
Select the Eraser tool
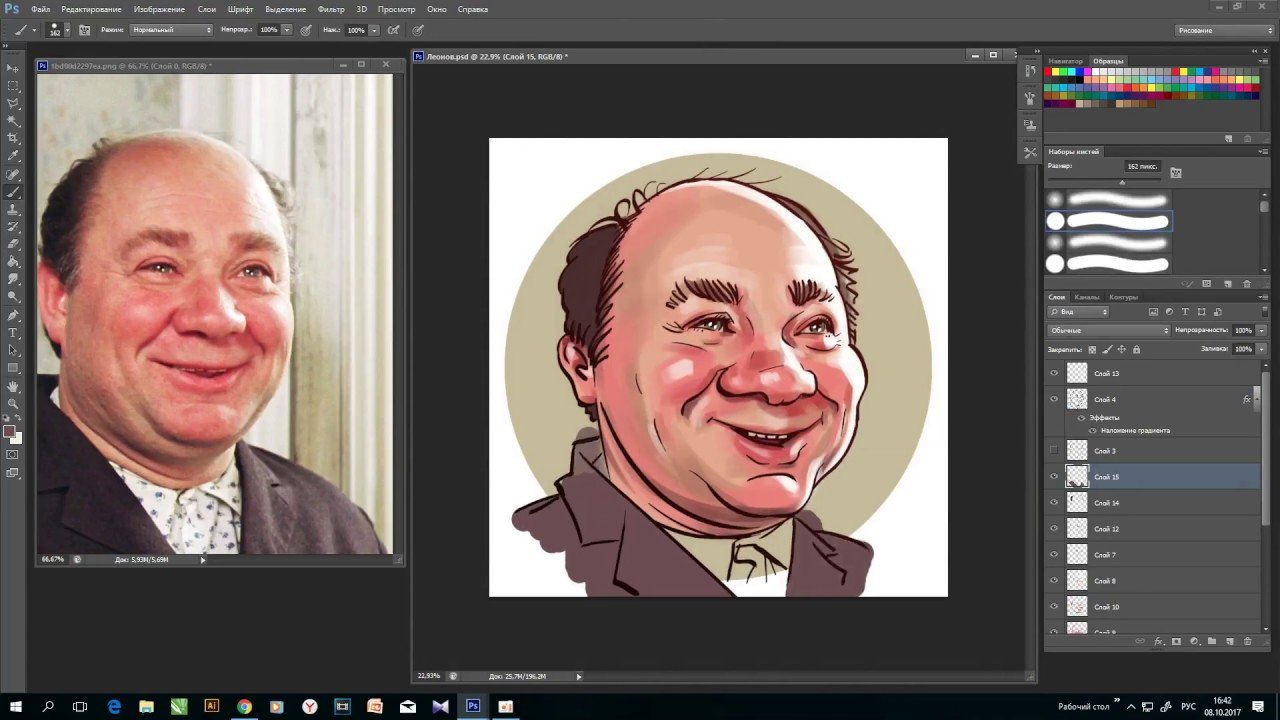13,243
